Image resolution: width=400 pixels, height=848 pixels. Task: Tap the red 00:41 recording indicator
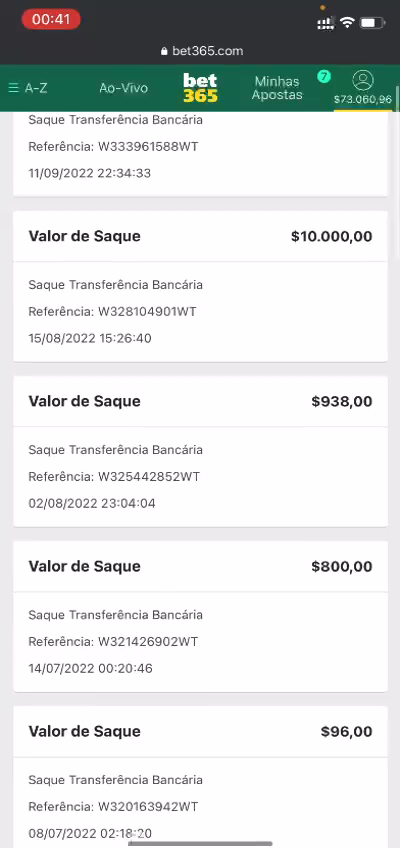click(x=51, y=19)
